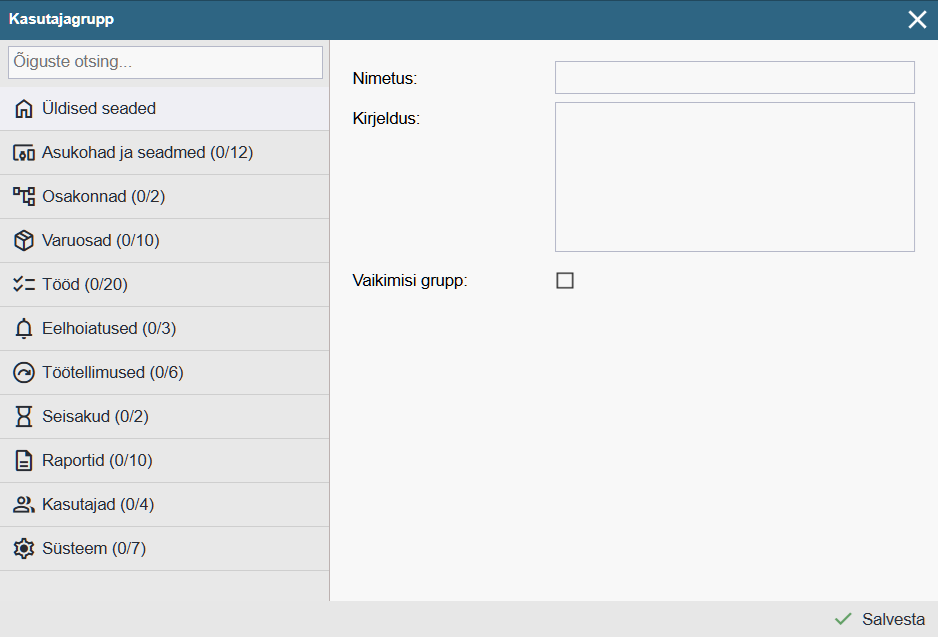Switch to Tööd (0/20) permissions
Viewport: 938px width, 637px height.
pos(85,285)
